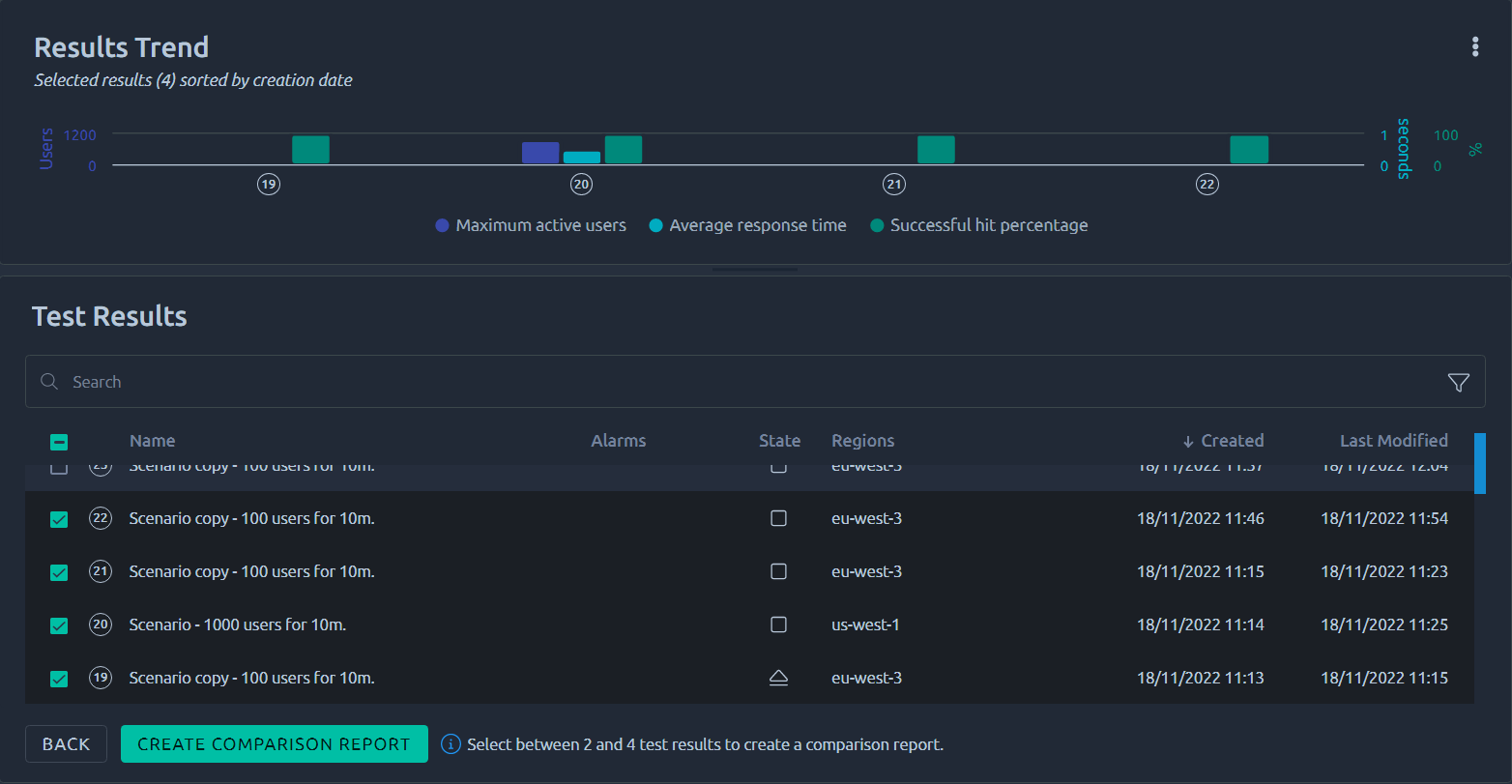Click the state icon for result 20

point(778,624)
